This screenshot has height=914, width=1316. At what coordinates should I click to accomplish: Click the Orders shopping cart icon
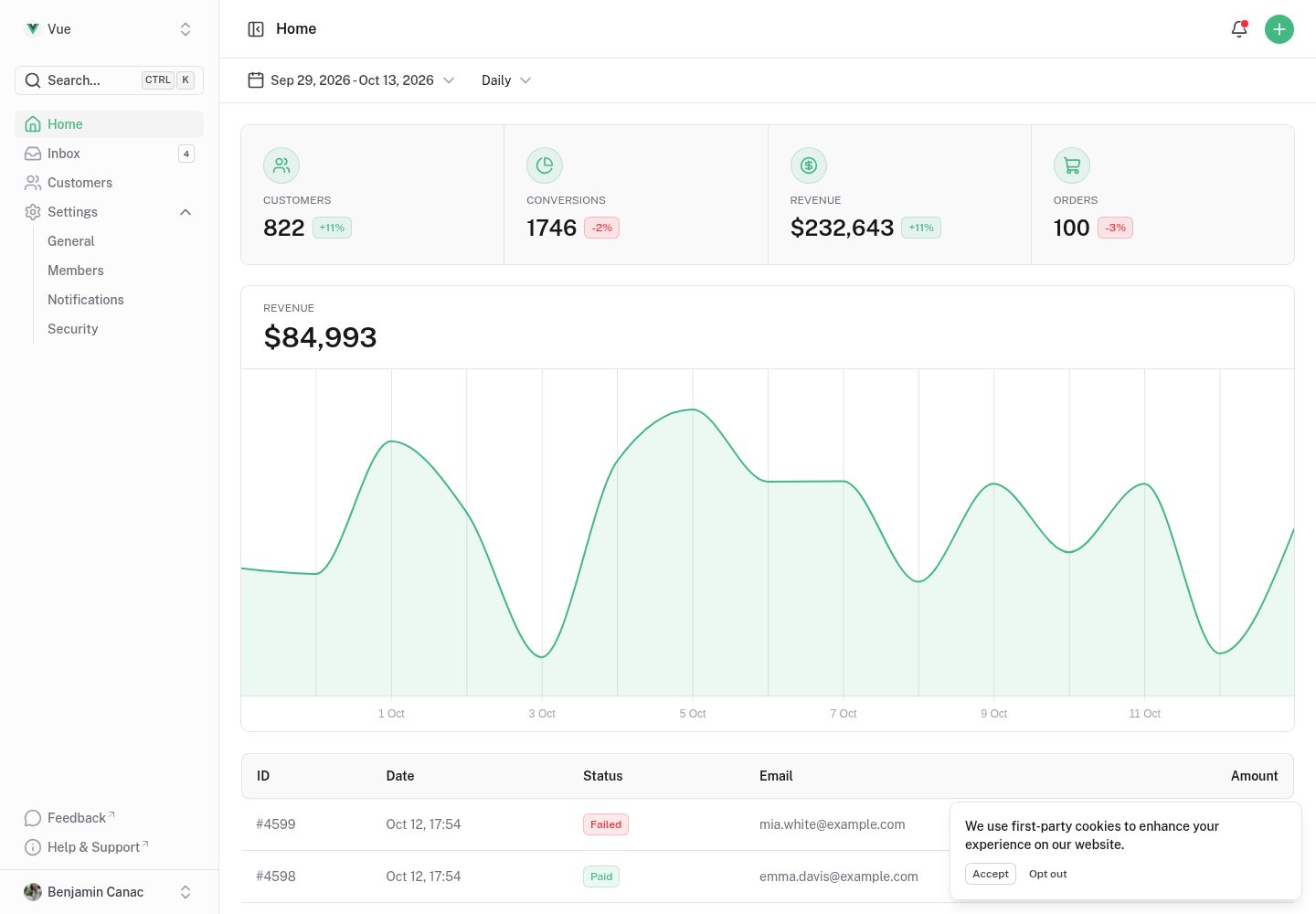1072,165
